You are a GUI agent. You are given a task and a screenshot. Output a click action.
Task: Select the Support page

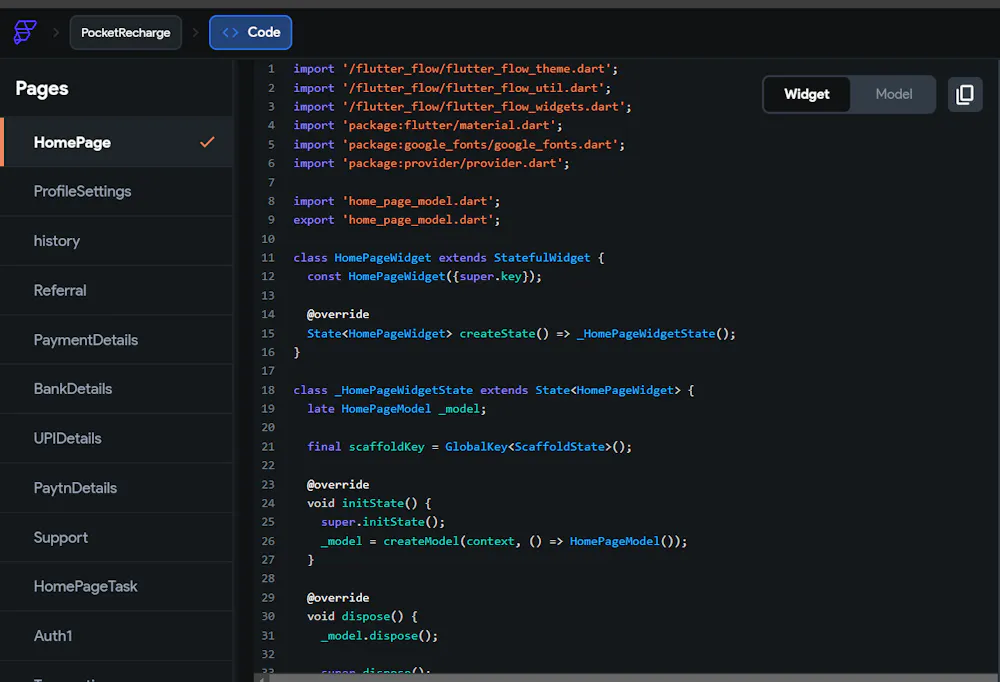pos(117,537)
